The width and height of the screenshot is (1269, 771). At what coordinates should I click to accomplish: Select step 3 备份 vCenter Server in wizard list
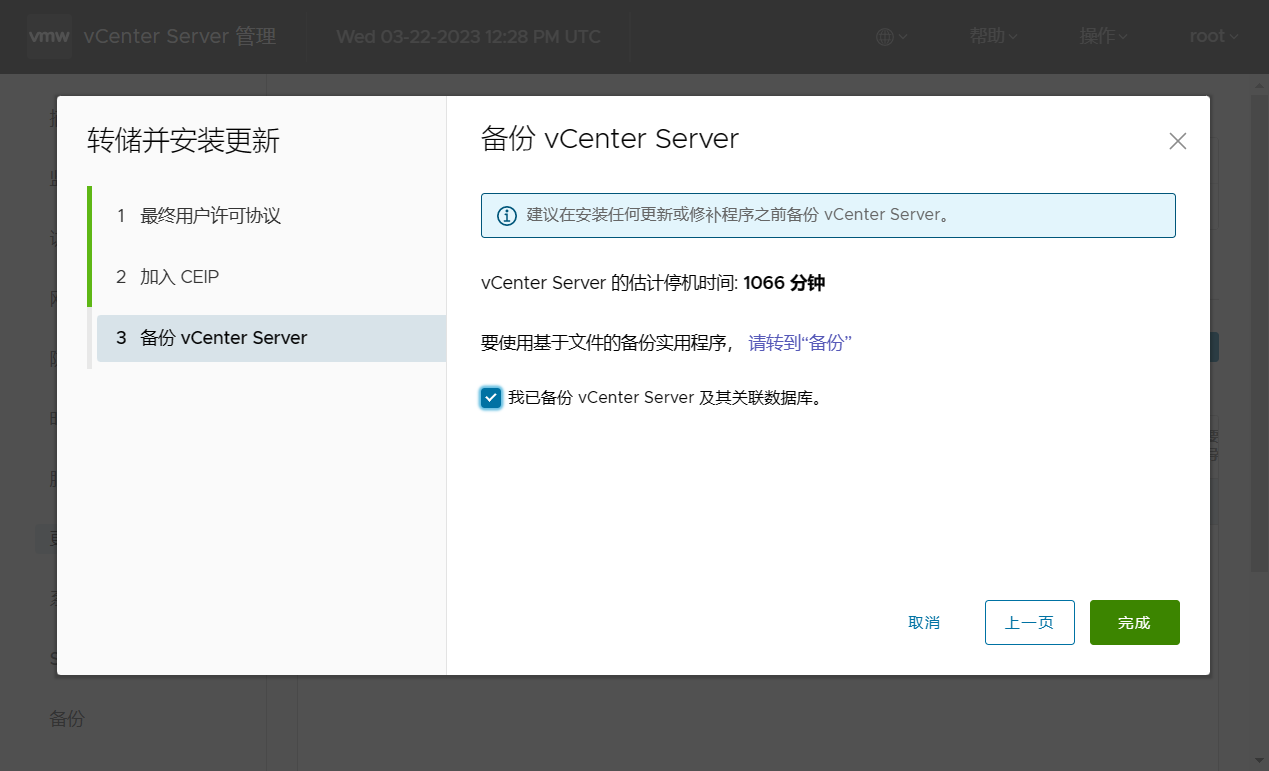point(271,338)
